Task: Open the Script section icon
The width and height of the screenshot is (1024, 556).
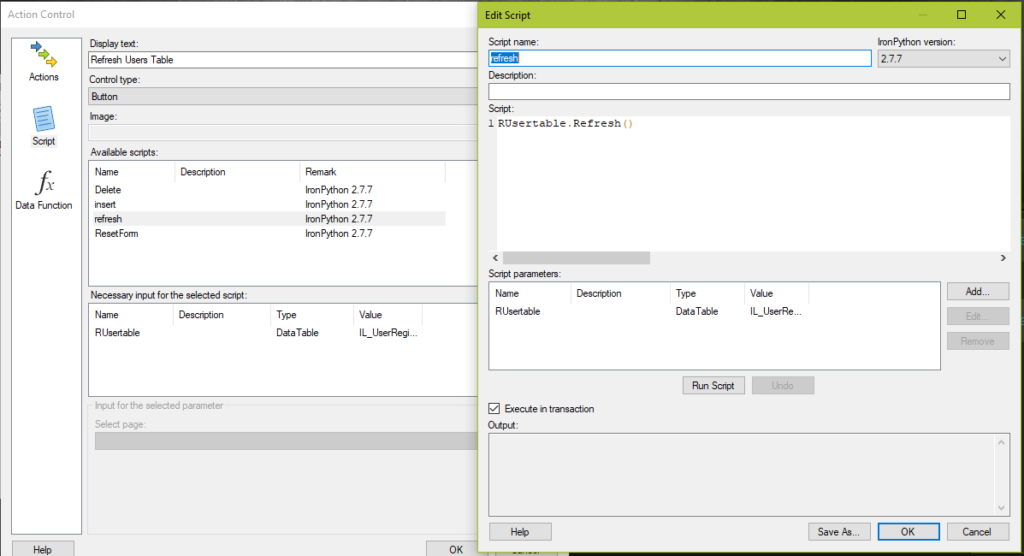Action: click(44, 126)
